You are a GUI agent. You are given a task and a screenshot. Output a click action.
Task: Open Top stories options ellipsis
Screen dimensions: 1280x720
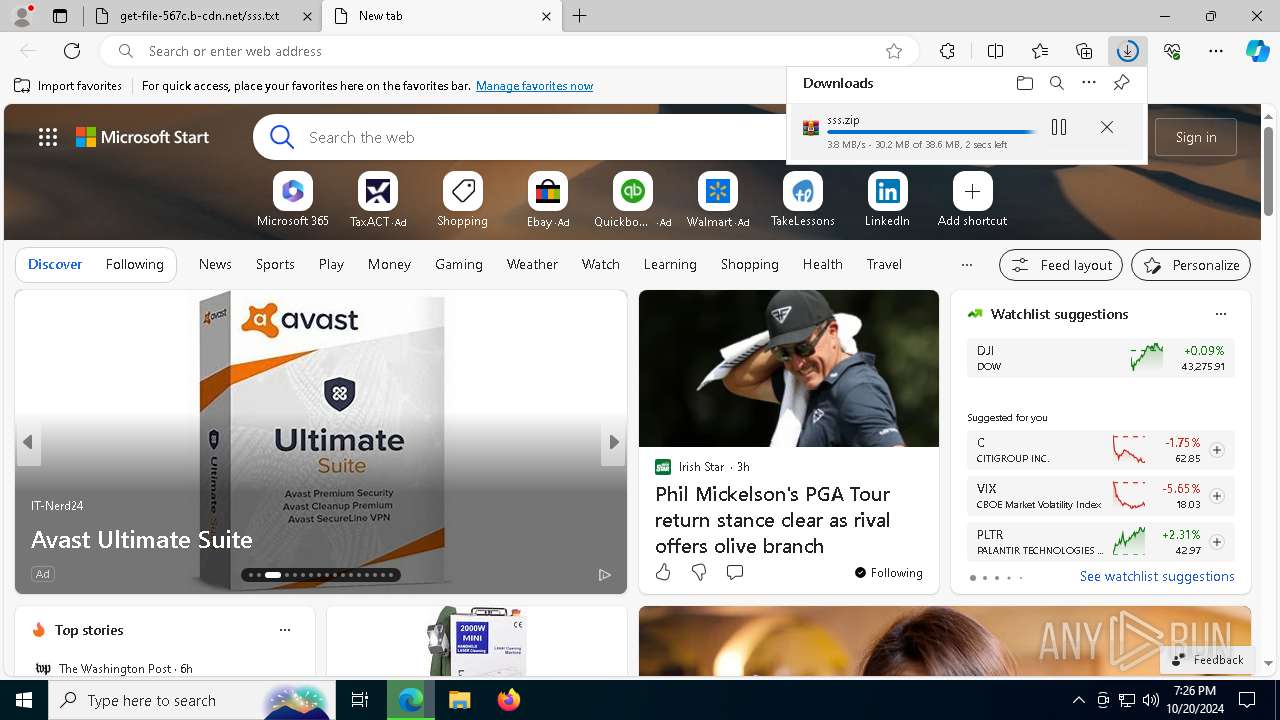285,630
